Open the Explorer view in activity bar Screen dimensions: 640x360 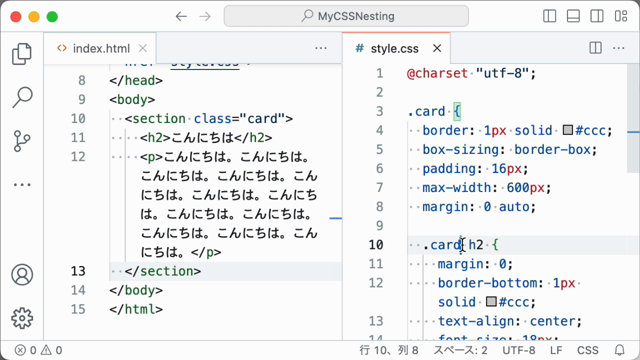click(x=22, y=54)
